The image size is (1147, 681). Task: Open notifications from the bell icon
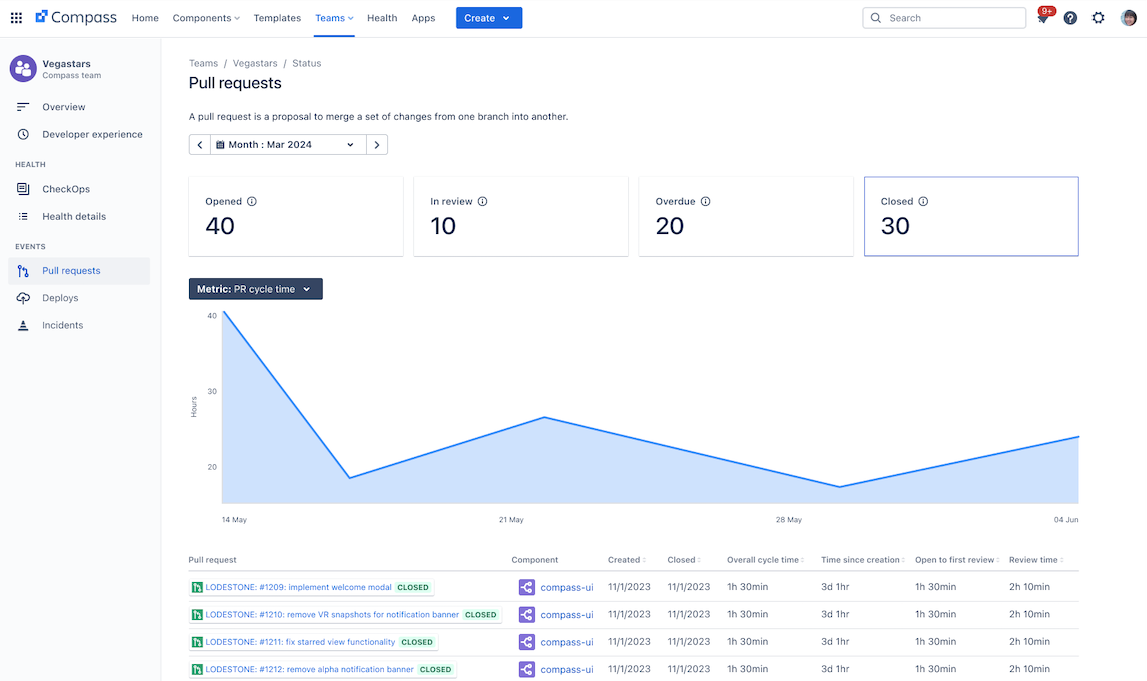(x=1042, y=17)
